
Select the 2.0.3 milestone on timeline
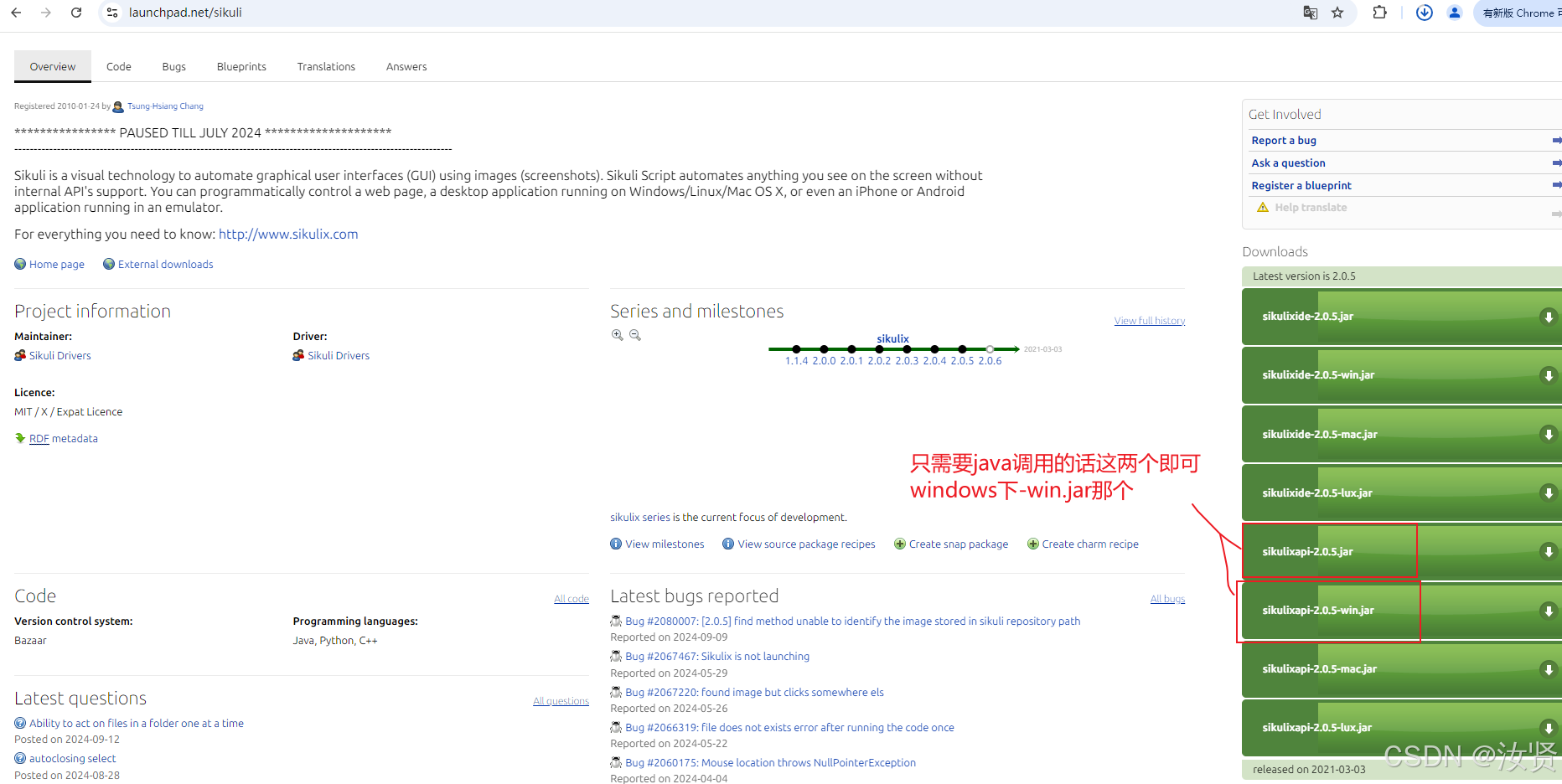pyautogui.click(x=907, y=361)
